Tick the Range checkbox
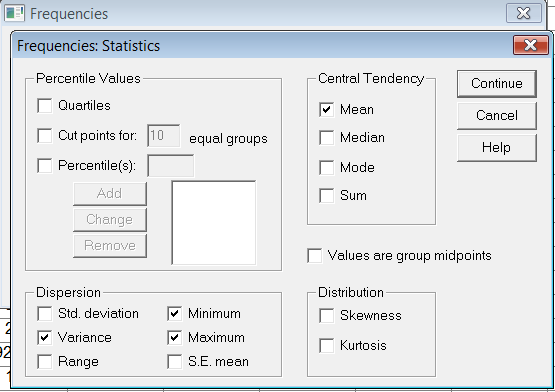555x392 pixels. (45, 362)
